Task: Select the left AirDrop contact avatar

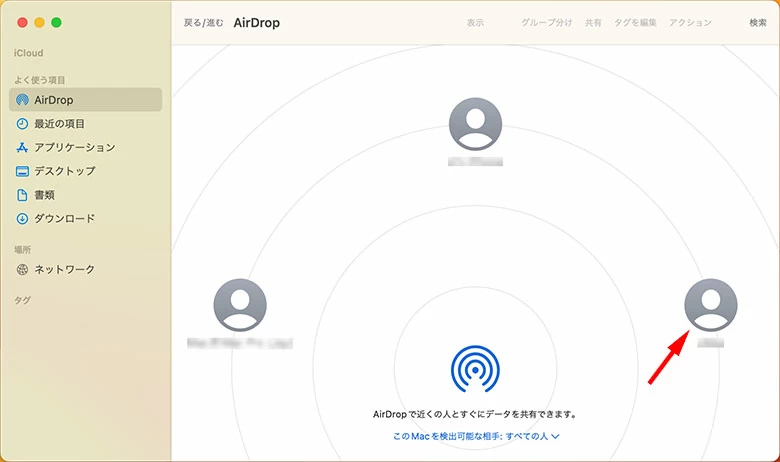Action: pyautogui.click(x=240, y=305)
